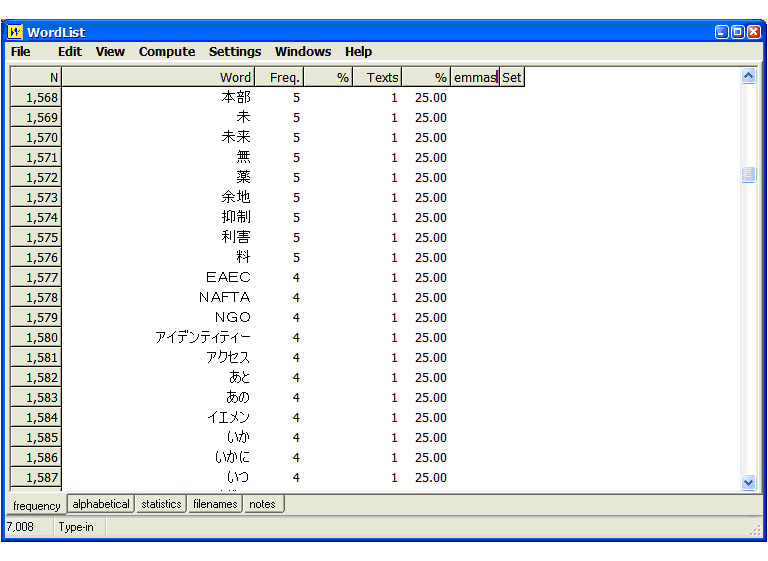Image resolution: width=768 pixels, height=561 pixels.
Task: Open the Windows menu
Action: [x=303, y=52]
